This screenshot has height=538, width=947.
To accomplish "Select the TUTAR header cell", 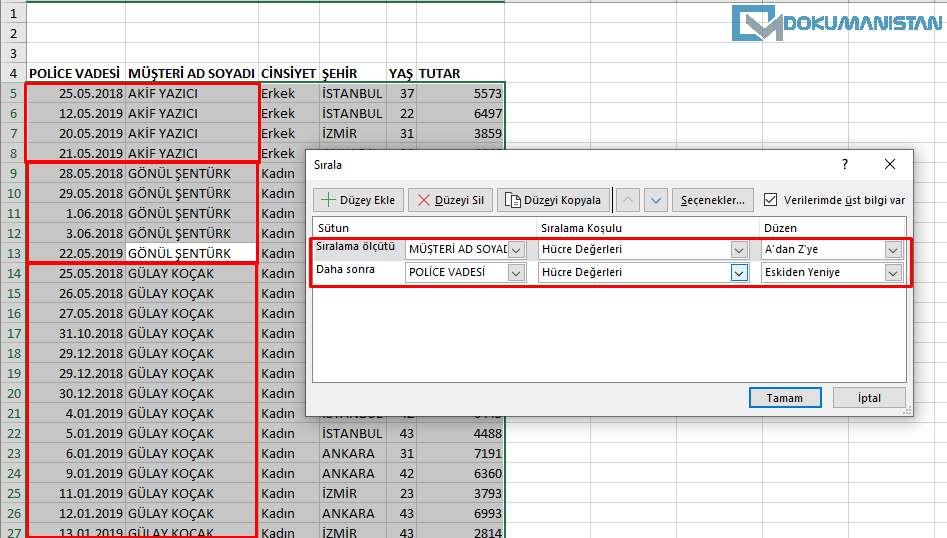I will [460, 74].
